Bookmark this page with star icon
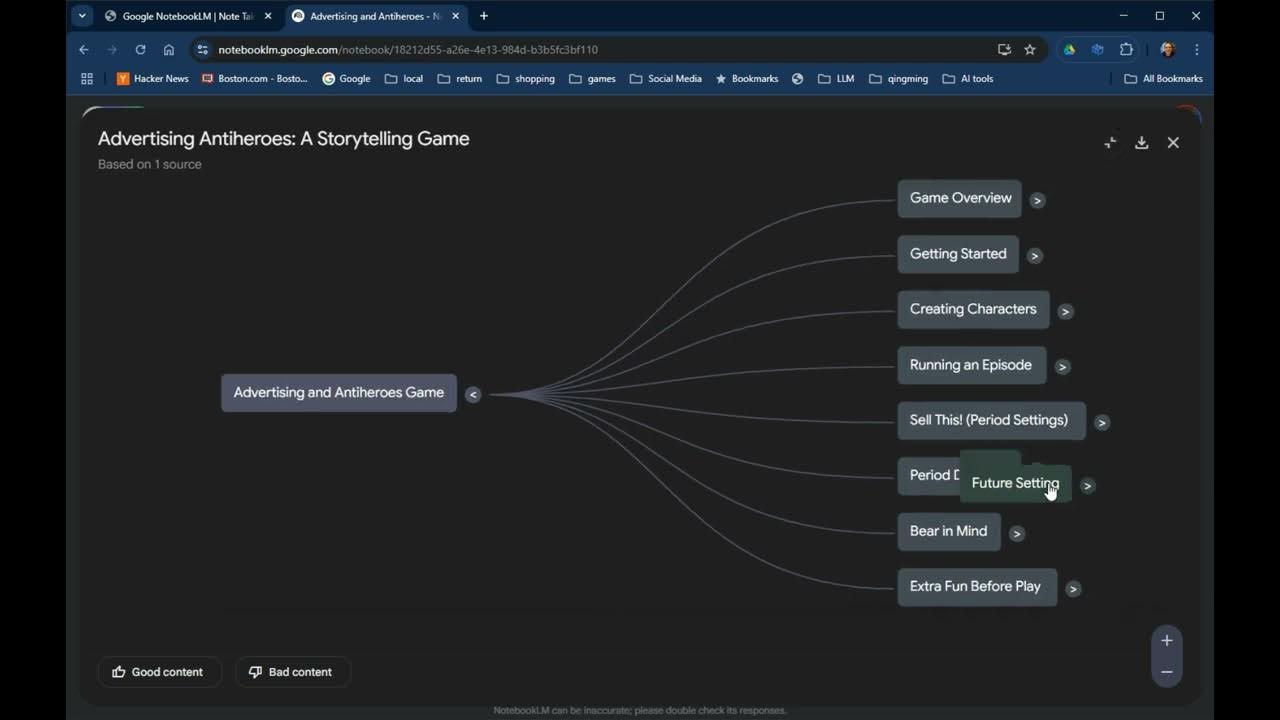 [x=1030, y=49]
